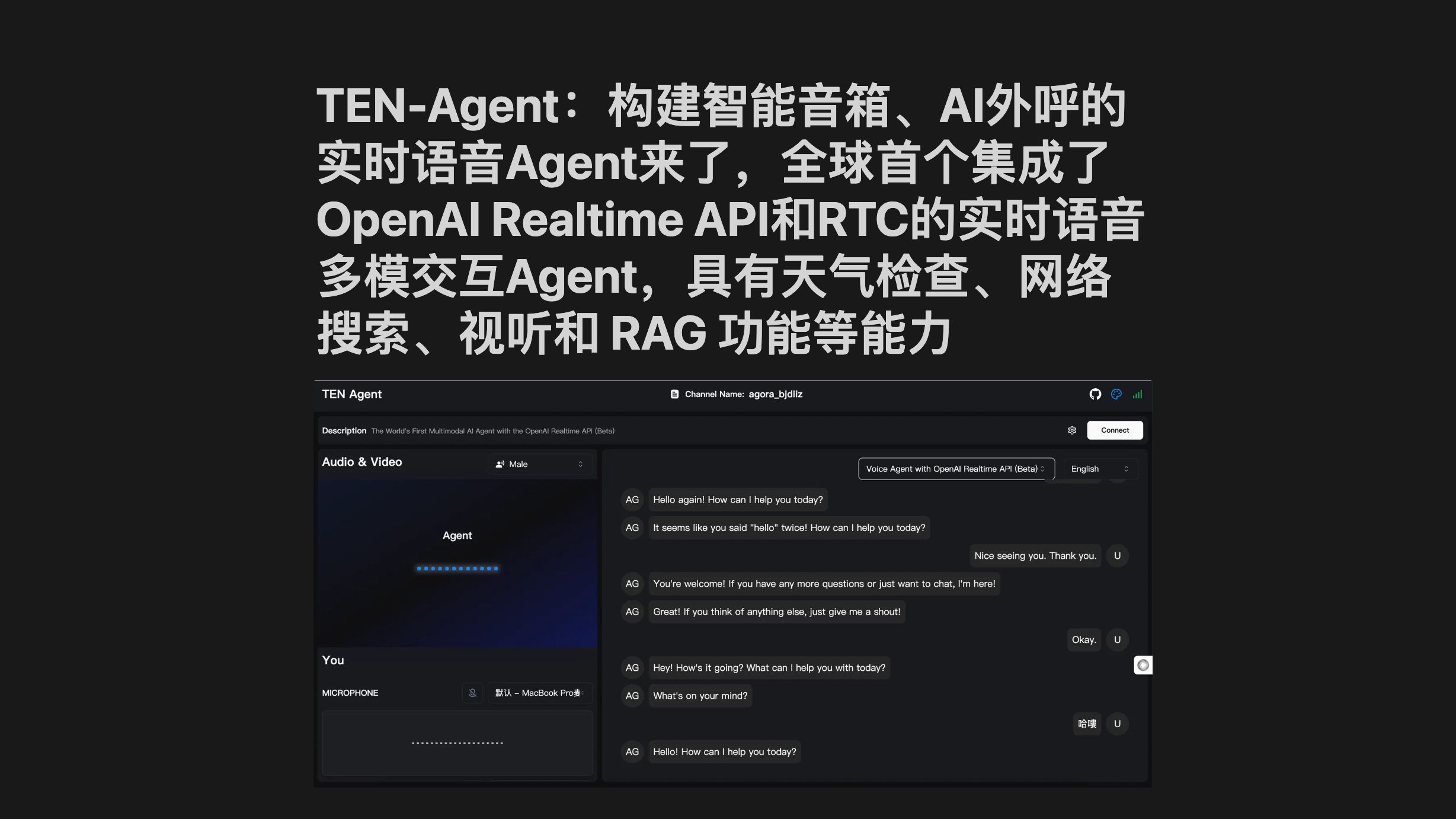
Task: Click the microphone mute icon
Action: tap(472, 693)
